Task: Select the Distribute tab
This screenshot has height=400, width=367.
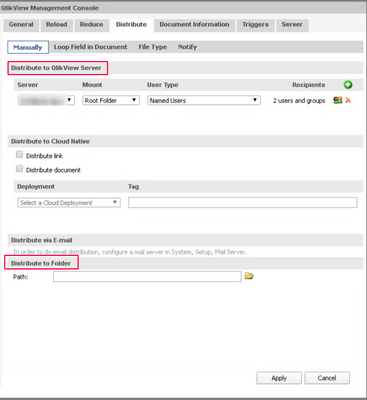Action: [x=131, y=25]
